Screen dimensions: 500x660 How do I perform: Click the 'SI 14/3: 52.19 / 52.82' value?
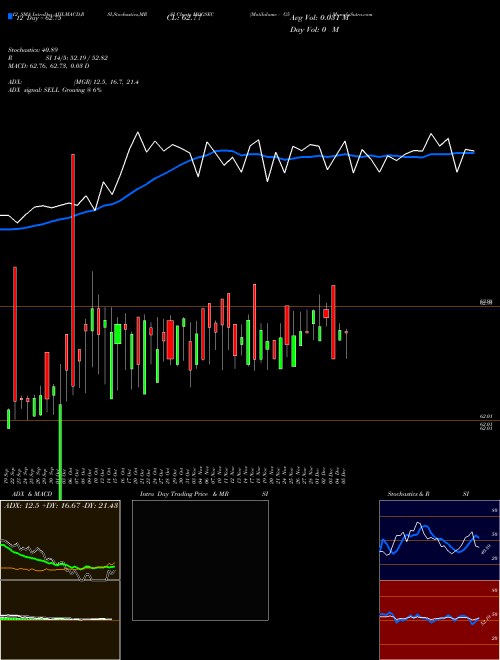click(77, 58)
